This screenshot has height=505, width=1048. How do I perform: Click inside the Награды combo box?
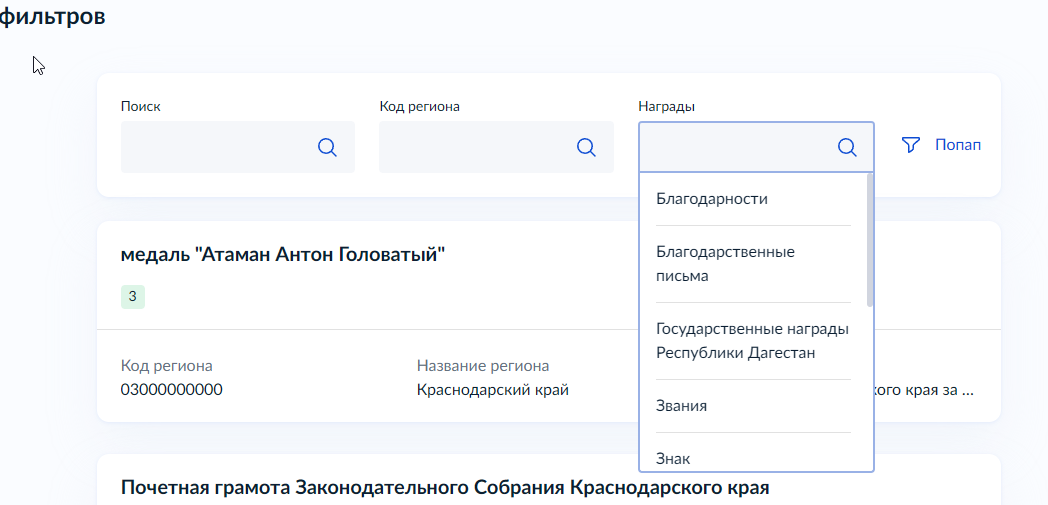click(736, 147)
